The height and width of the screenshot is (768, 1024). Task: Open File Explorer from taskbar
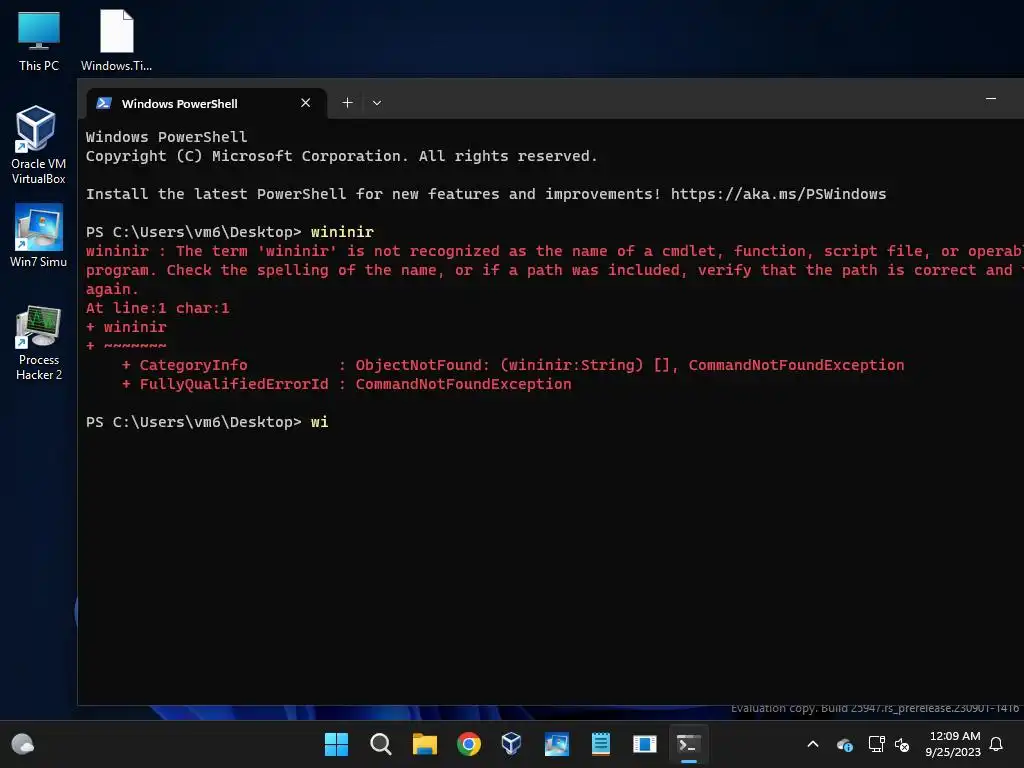[x=424, y=744]
